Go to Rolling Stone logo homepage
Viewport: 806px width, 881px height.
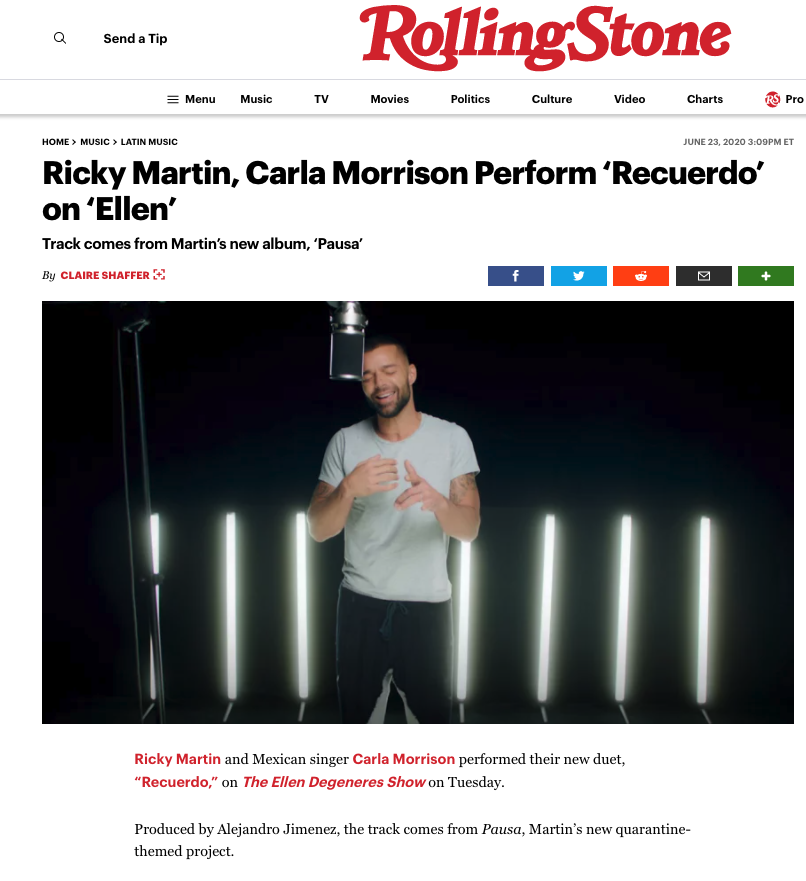[545, 38]
